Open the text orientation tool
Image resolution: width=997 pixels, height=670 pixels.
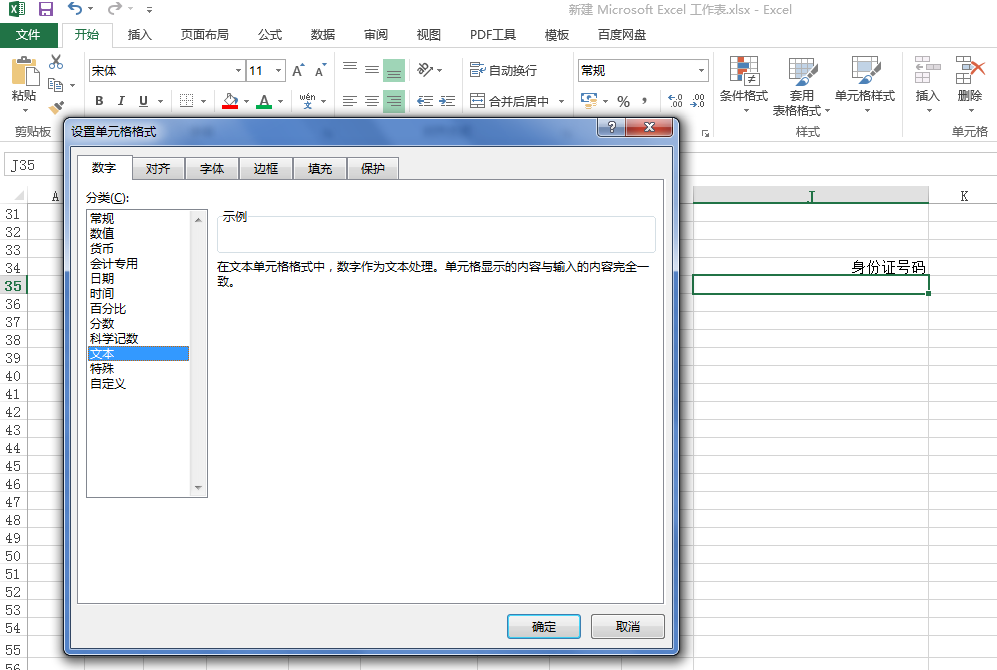(x=425, y=69)
